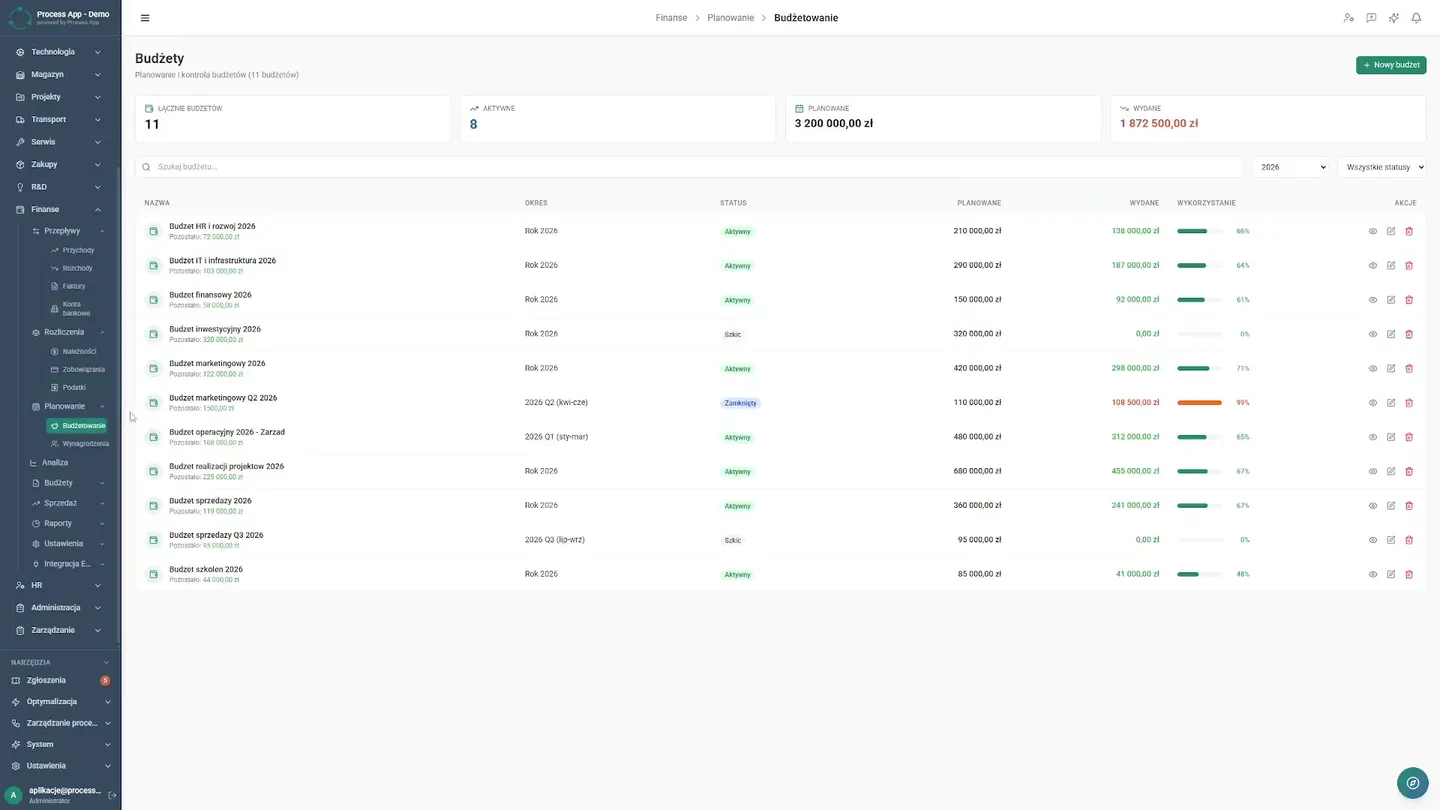Image resolution: width=1440 pixels, height=810 pixels.
Task: Click the sparkle AI icon in header
Action: click(1394, 18)
